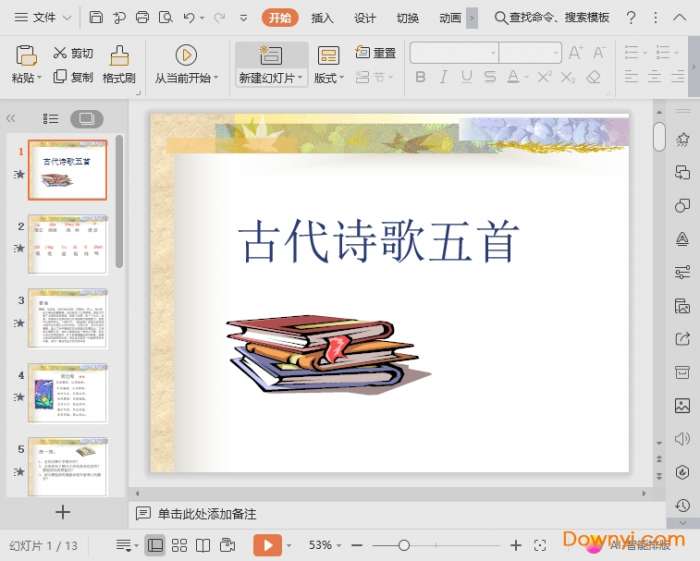Image resolution: width=700 pixels, height=561 pixels.
Task: Zoom out with minus button
Action: point(357,545)
